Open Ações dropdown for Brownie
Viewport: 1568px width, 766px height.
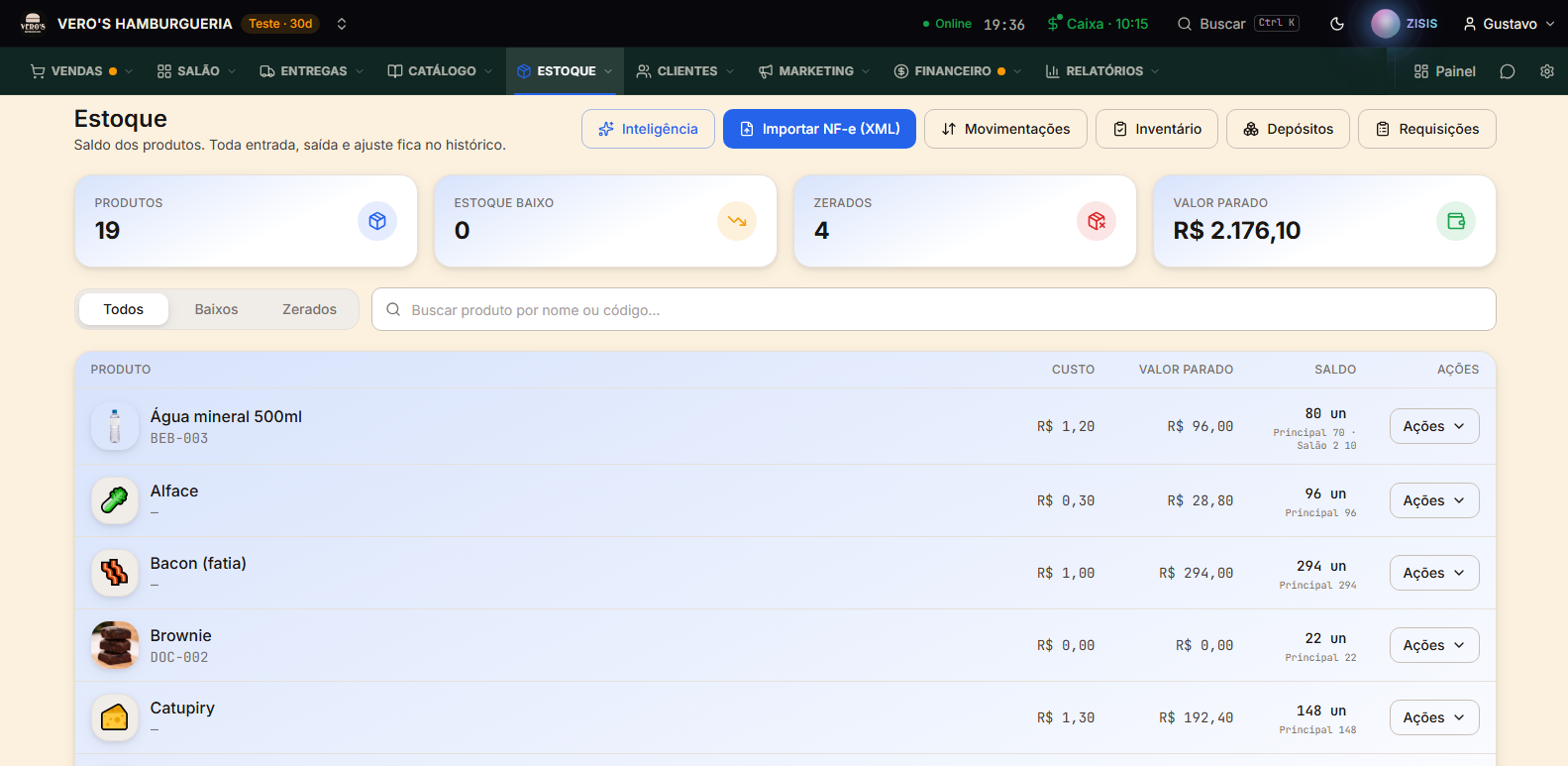pos(1434,645)
